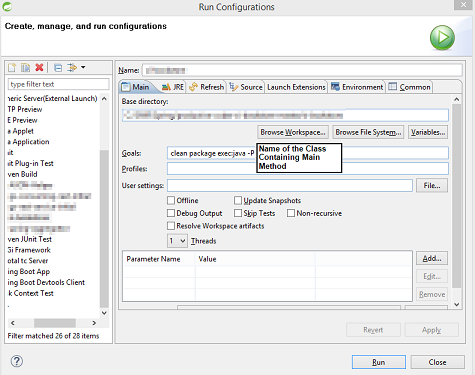Viewport: 475px width, 375px height.
Task: Click the Spring leaf window icon
Action: pyautogui.click(x=7, y=6)
